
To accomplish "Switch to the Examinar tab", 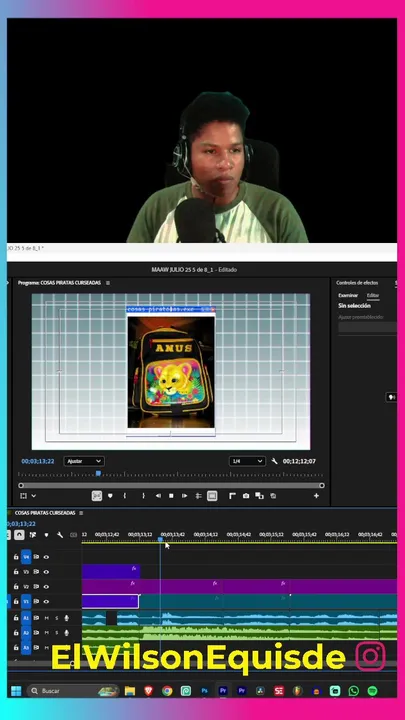I will 348,295.
